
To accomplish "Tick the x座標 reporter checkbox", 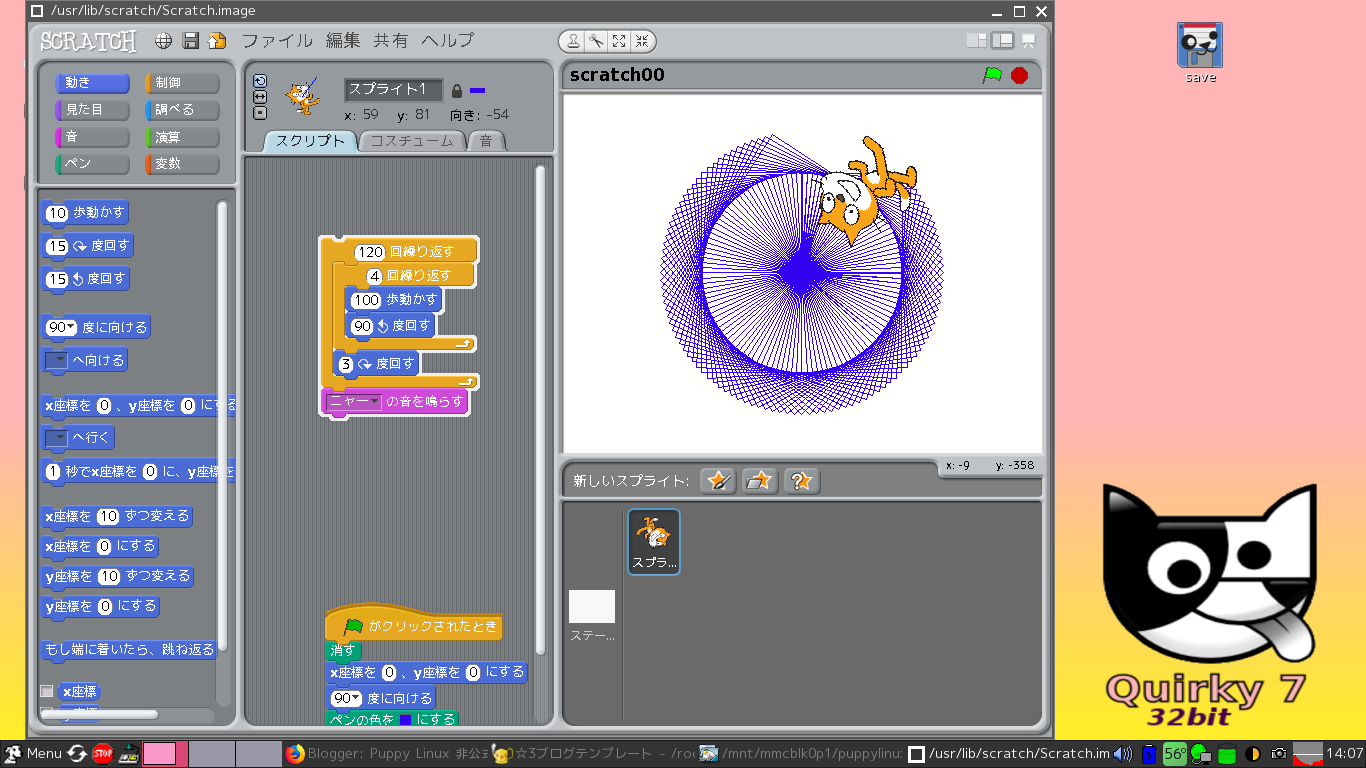I will (46, 691).
